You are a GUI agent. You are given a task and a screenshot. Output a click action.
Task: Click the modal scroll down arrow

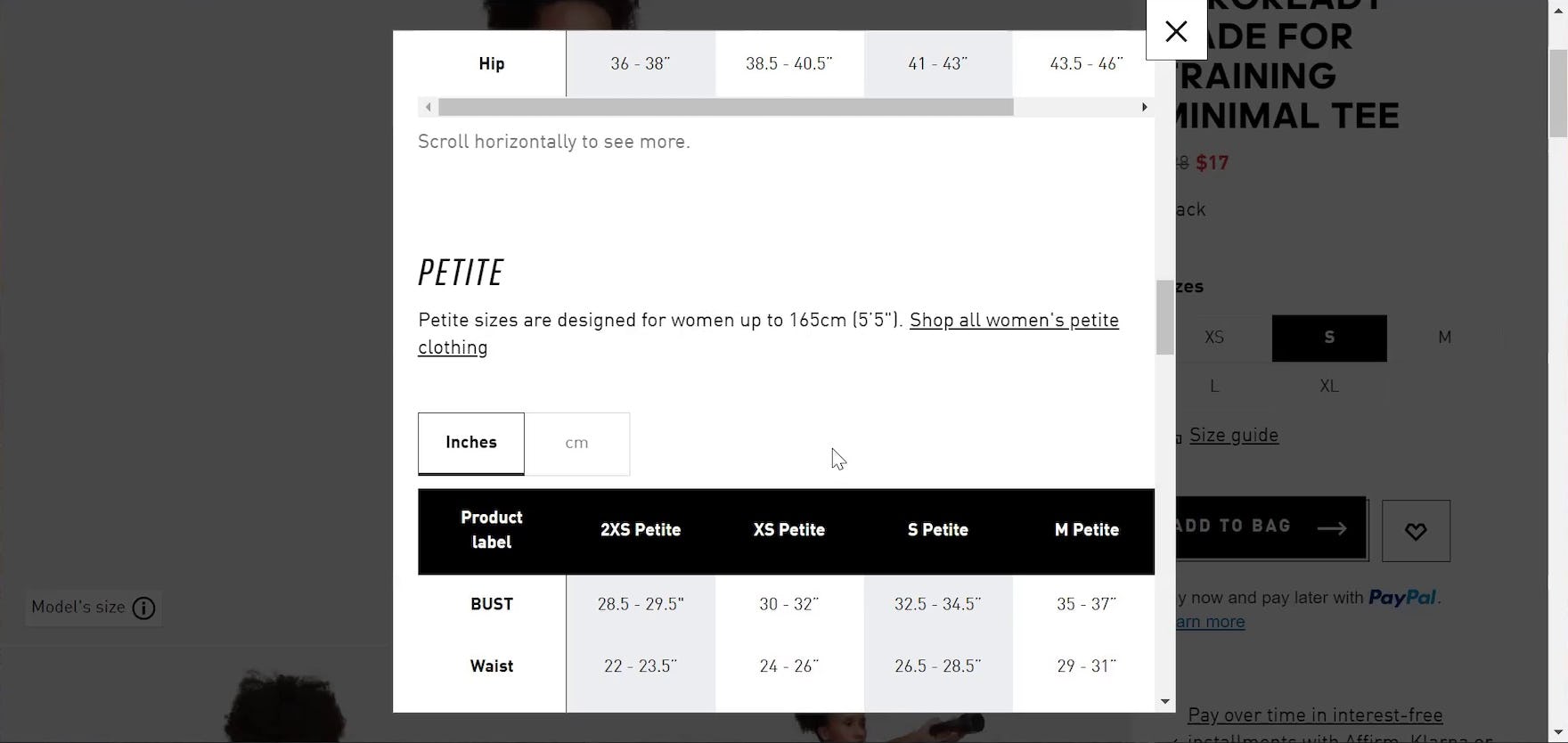1164,702
